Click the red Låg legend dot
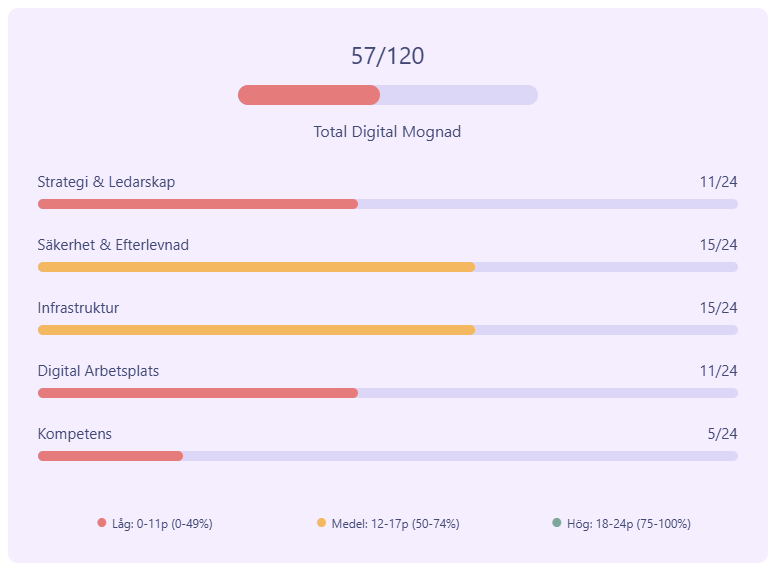 [102, 523]
